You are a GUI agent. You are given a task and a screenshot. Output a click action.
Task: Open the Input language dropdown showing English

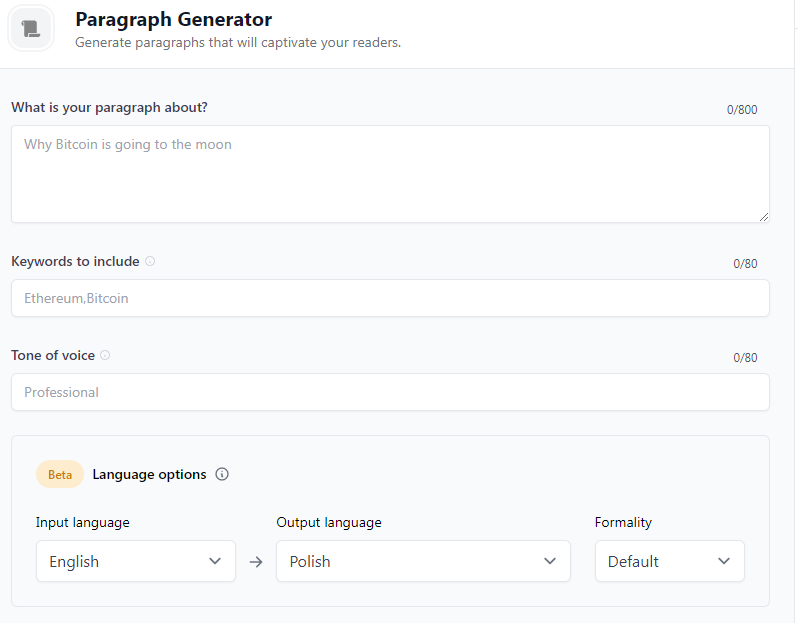click(x=136, y=561)
